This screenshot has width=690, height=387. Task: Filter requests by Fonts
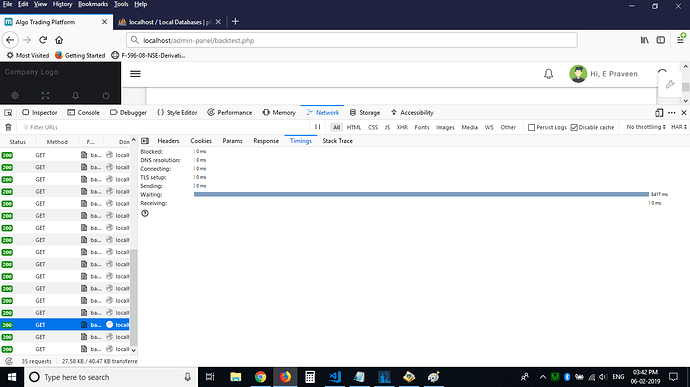tap(422, 127)
